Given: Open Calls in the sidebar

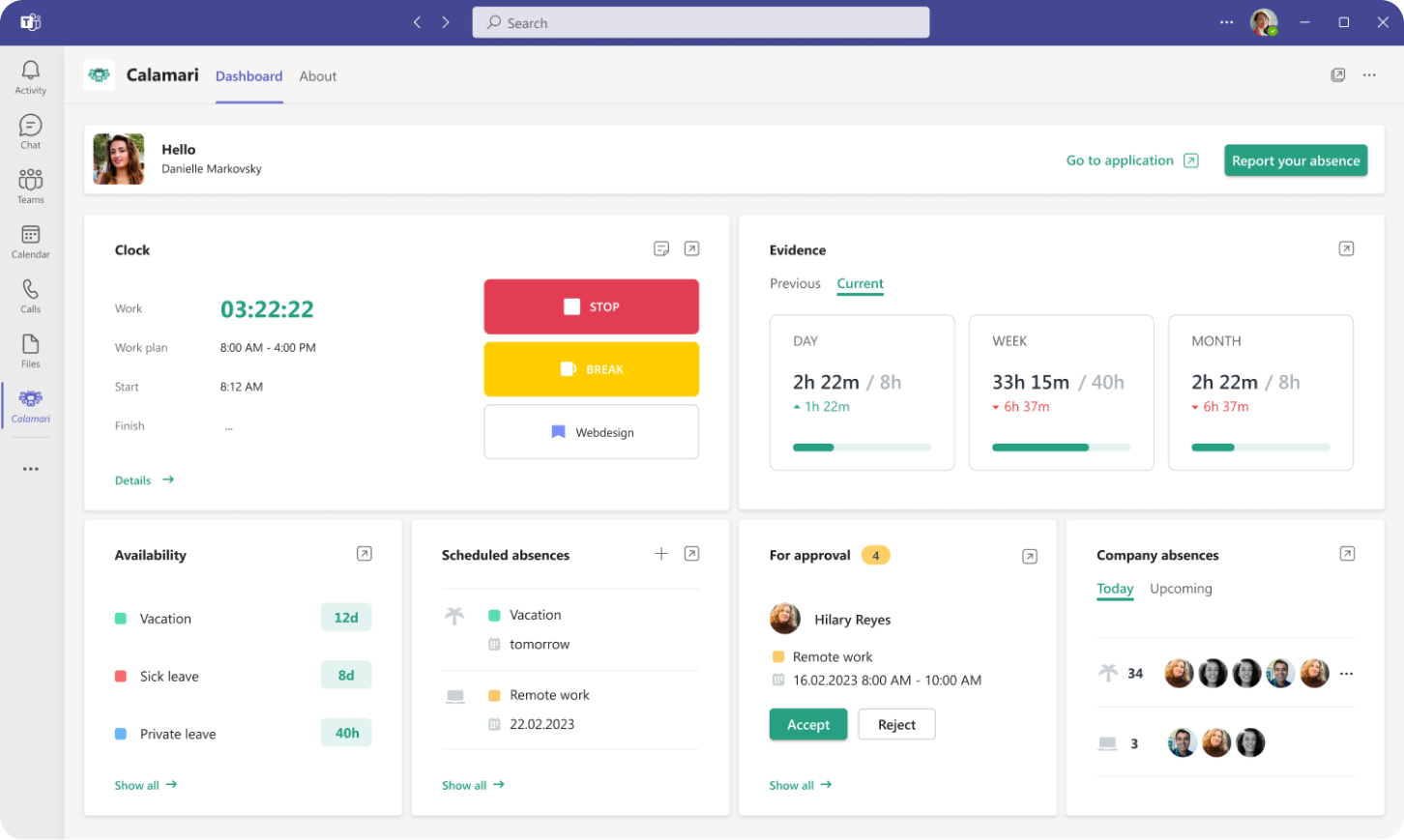Looking at the screenshot, I should pos(31,297).
